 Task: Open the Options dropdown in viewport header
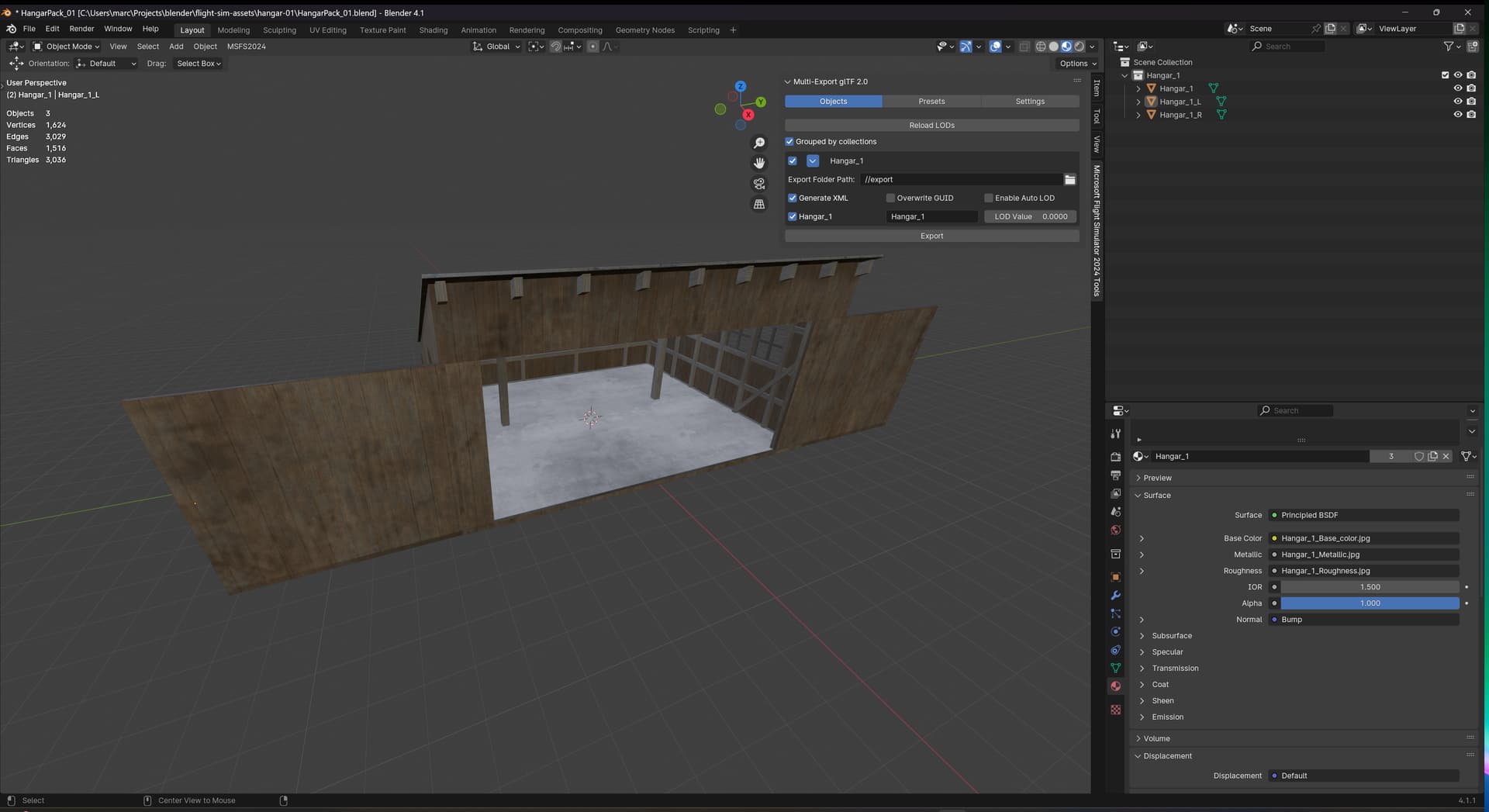click(1078, 64)
